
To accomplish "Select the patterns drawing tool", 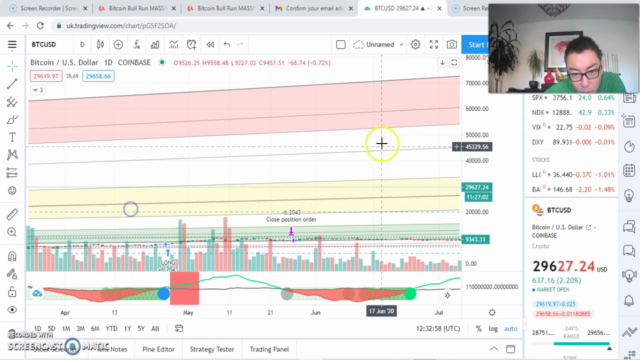I will click(x=12, y=155).
